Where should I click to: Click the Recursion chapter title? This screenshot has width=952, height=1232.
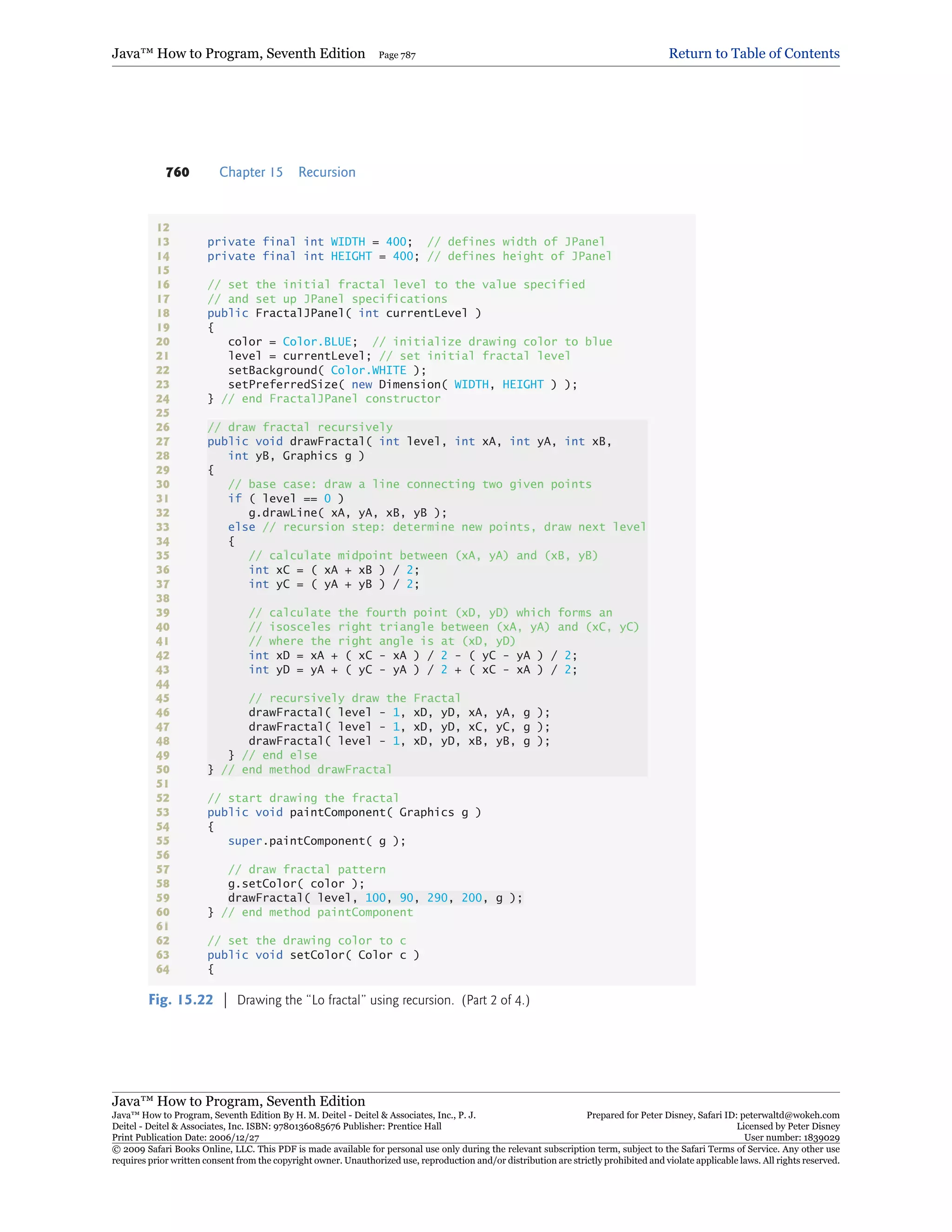(326, 172)
